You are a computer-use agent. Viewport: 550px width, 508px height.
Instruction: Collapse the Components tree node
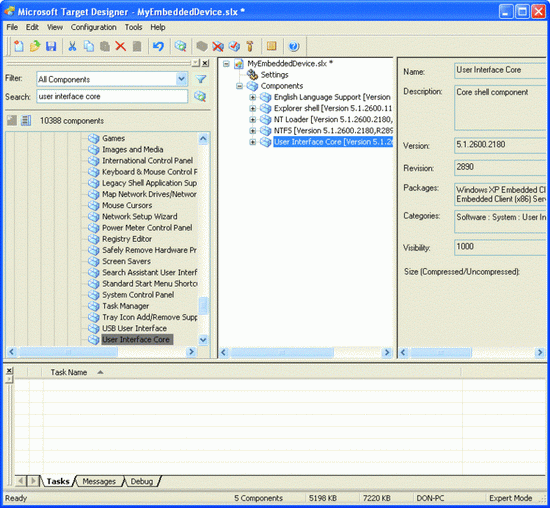point(239,86)
